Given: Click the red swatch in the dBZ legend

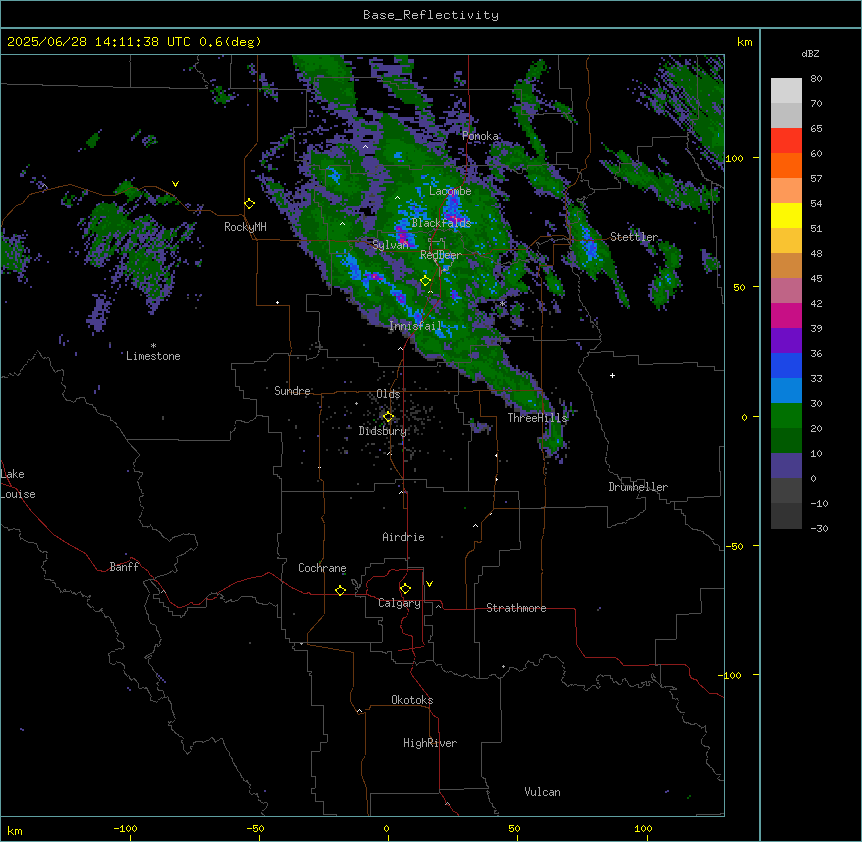Looking at the screenshot, I should [x=786, y=141].
